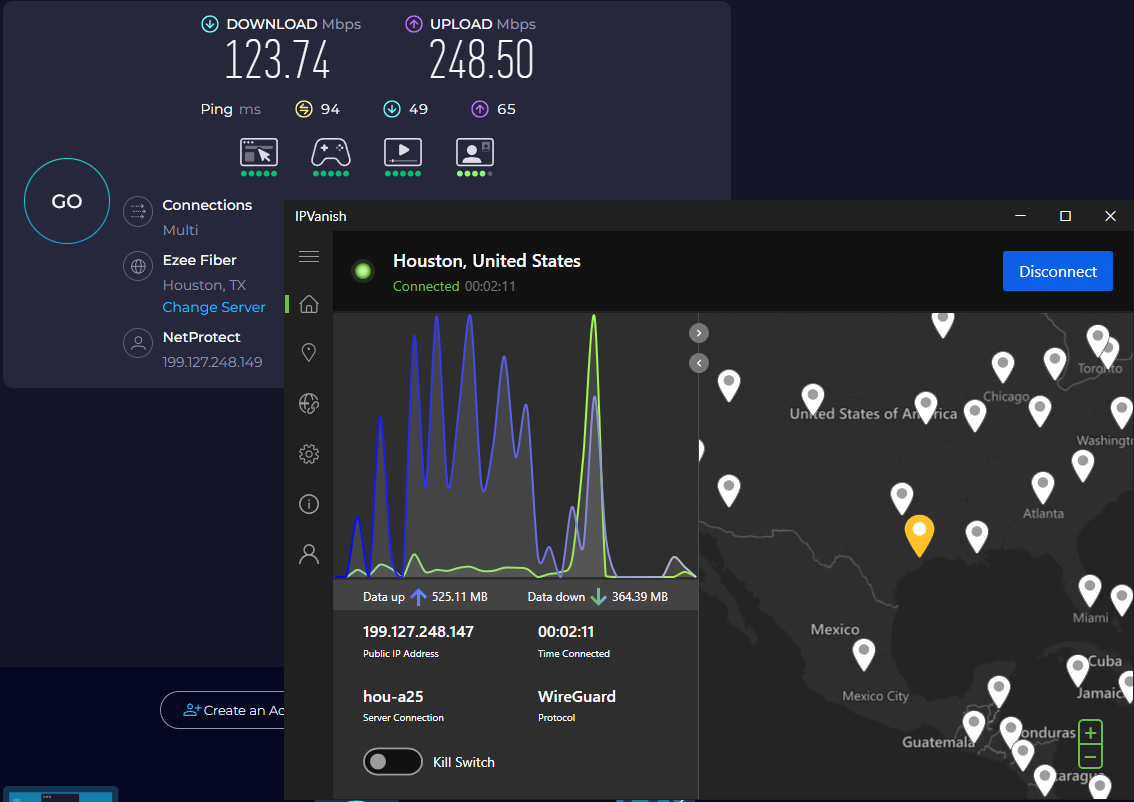Click the app icon in the taskbar corner
1134x802 pixels.
[60, 795]
